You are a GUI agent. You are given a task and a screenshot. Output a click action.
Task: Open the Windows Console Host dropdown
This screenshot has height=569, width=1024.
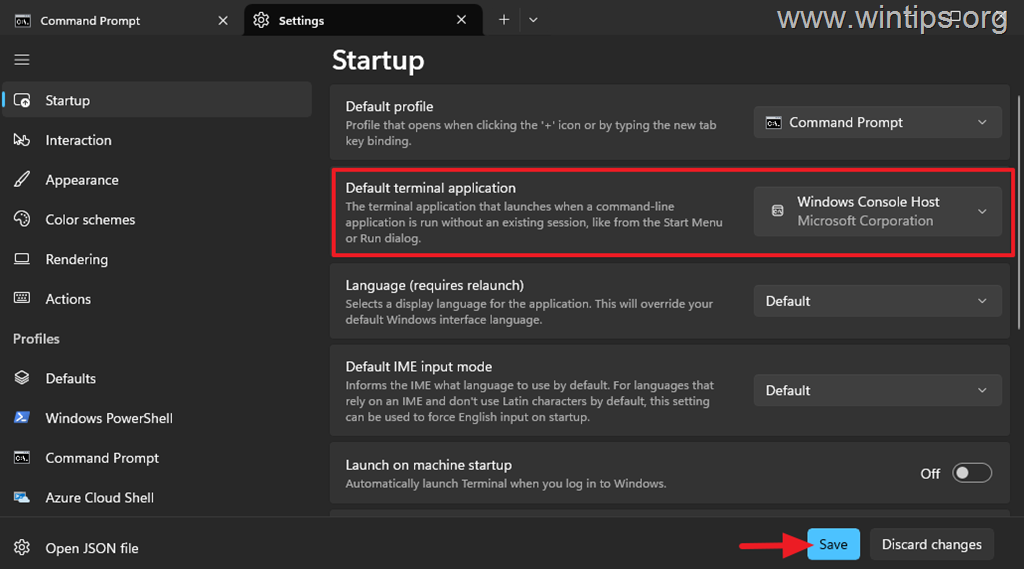tap(877, 211)
